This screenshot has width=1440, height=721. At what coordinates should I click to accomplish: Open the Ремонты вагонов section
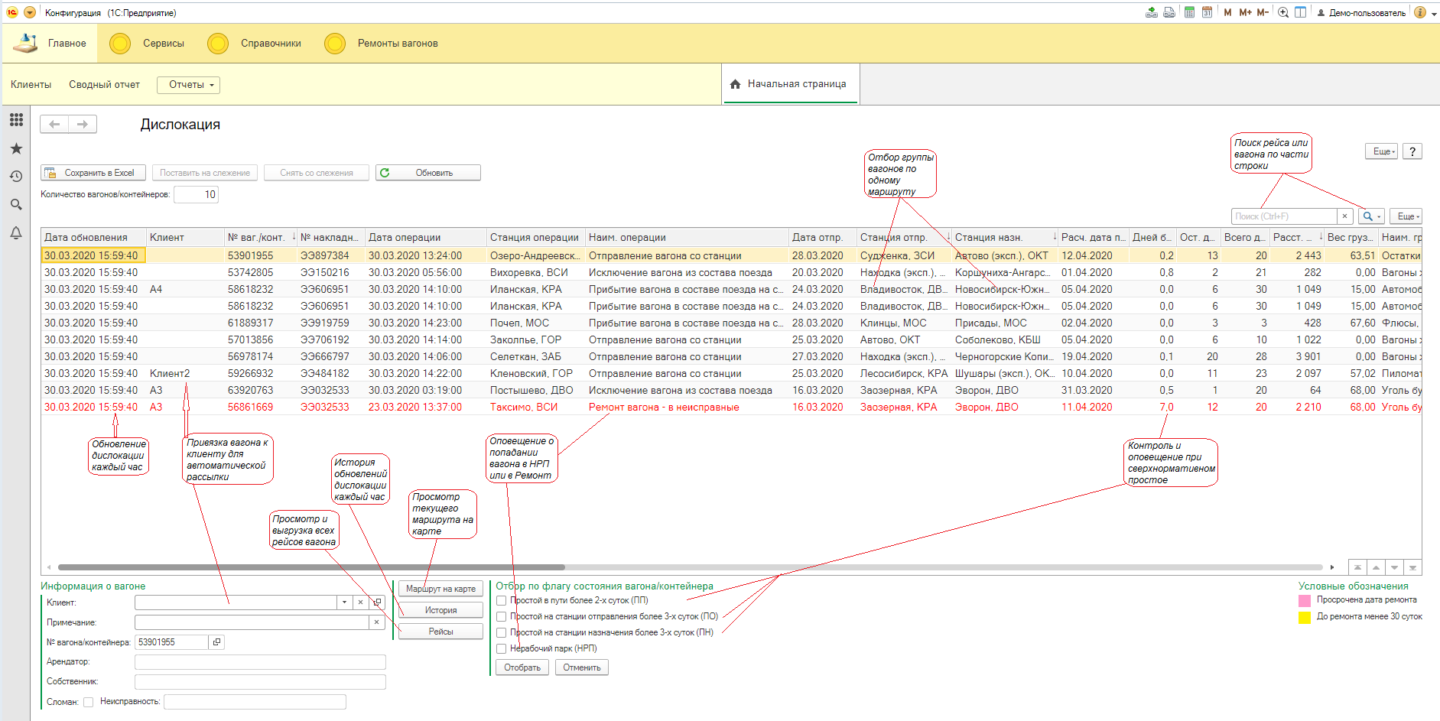click(x=382, y=43)
